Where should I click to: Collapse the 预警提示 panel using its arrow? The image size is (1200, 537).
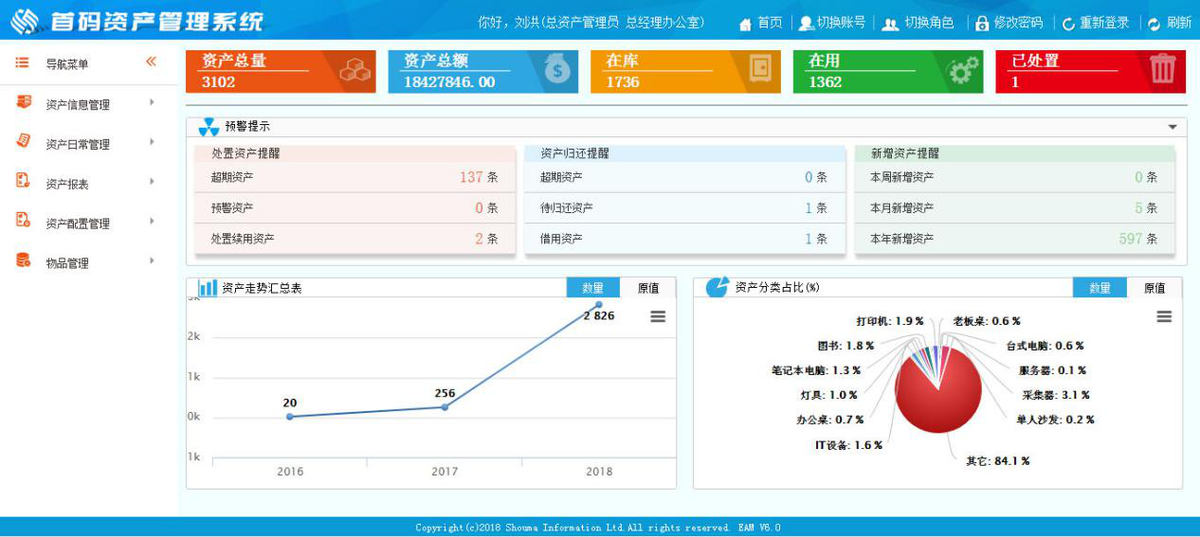click(1171, 127)
